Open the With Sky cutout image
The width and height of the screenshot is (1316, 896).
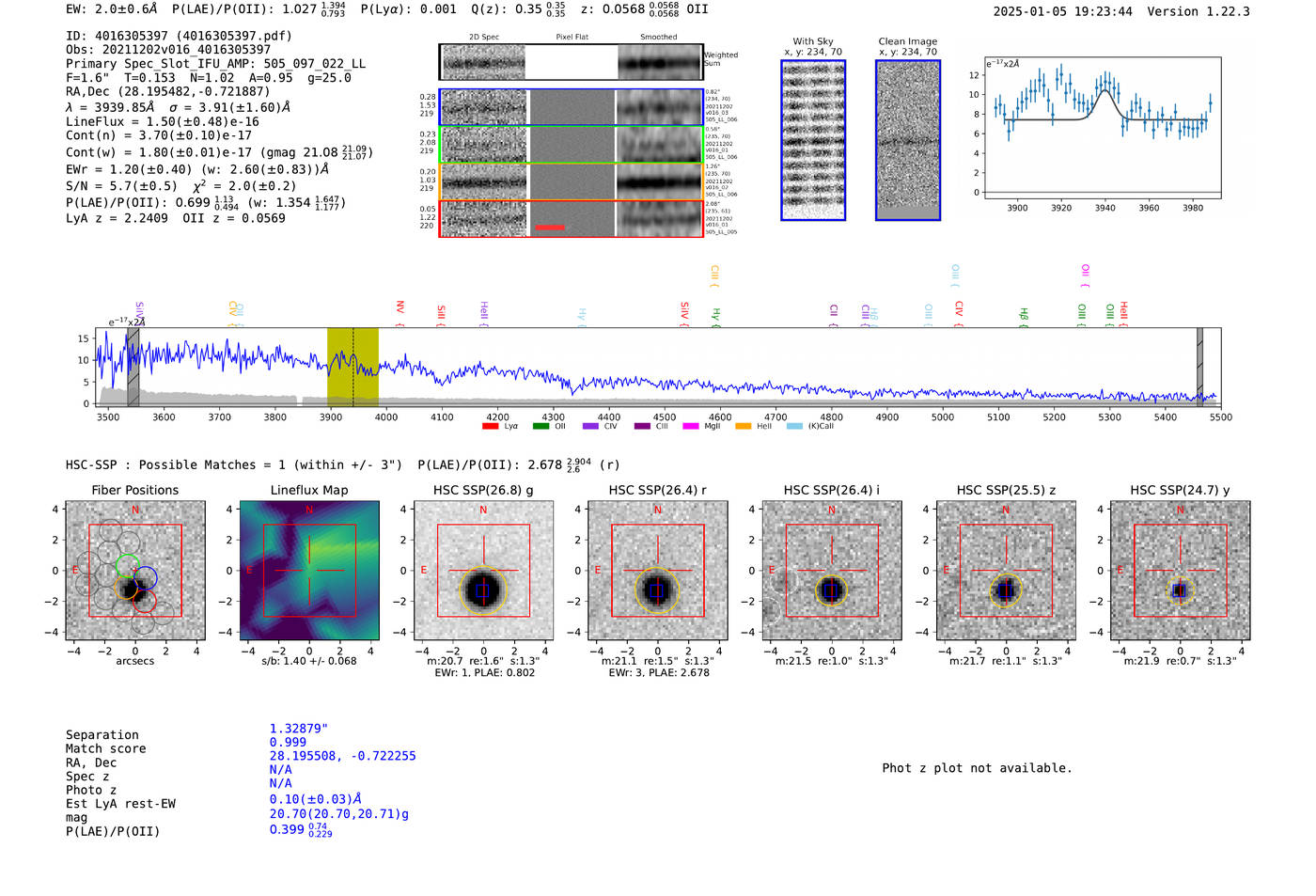[x=813, y=140]
